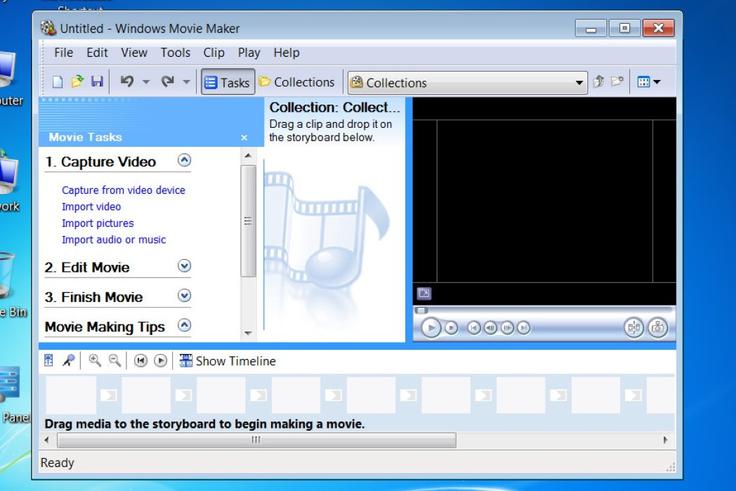Click the Import pictures link
Viewport: 736px width, 491px height.
coord(98,223)
